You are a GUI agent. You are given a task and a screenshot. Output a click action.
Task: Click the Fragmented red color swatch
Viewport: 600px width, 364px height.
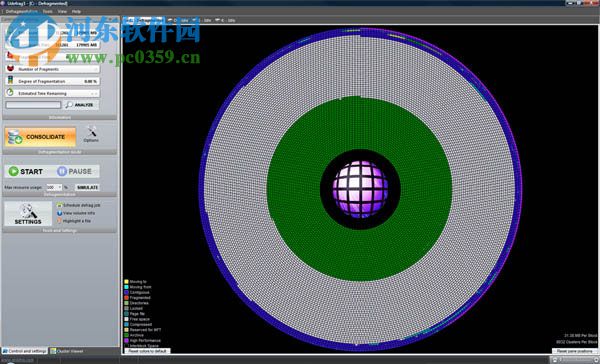click(x=126, y=298)
